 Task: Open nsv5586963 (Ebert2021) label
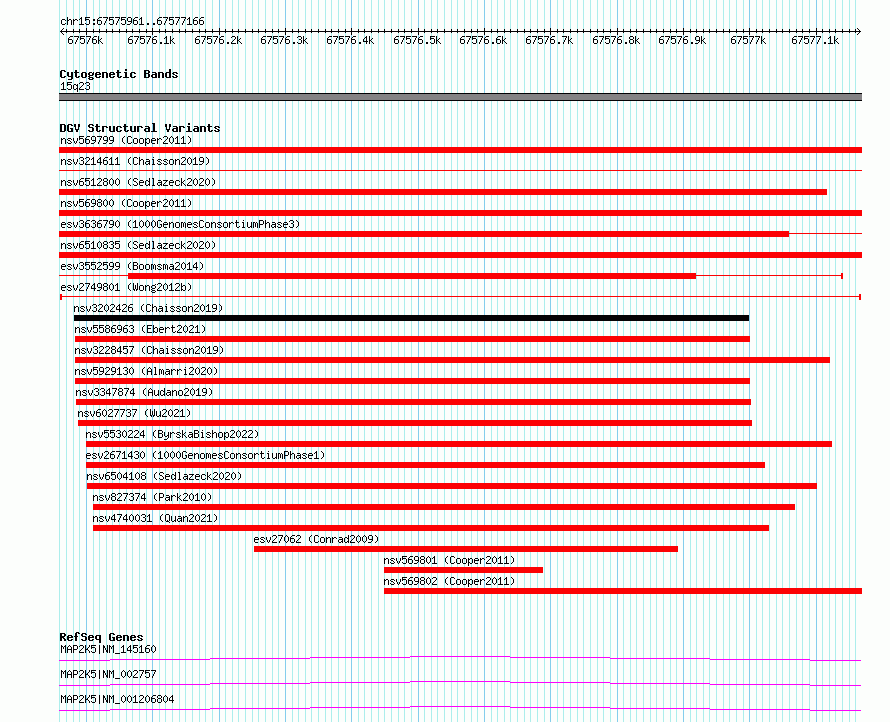(140, 329)
